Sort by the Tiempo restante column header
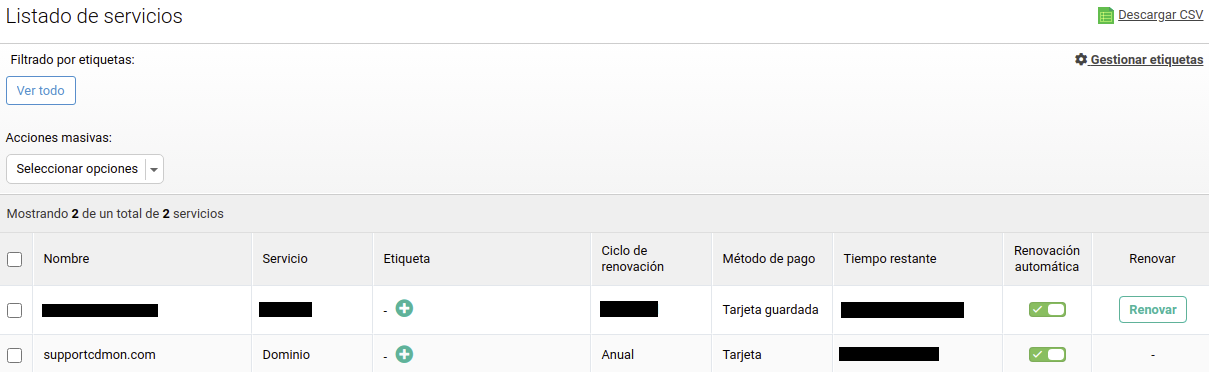 tap(890, 259)
